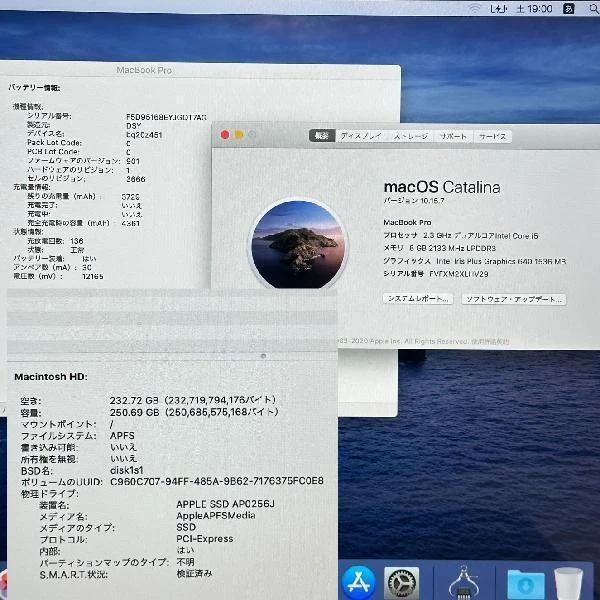Screen dimensions: 600x600
Task: Select the プロトコル value 'PCI-Express'
Action: click(x=205, y=539)
